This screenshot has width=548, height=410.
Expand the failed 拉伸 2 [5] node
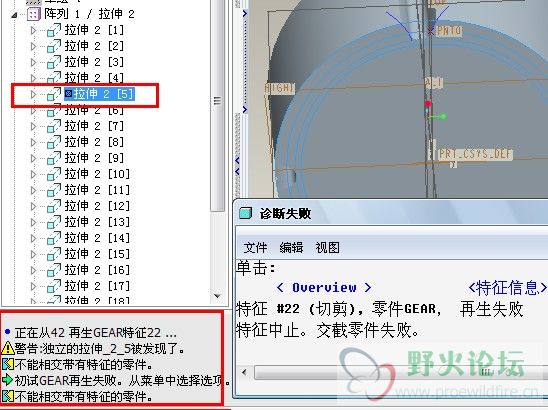[x=34, y=94]
